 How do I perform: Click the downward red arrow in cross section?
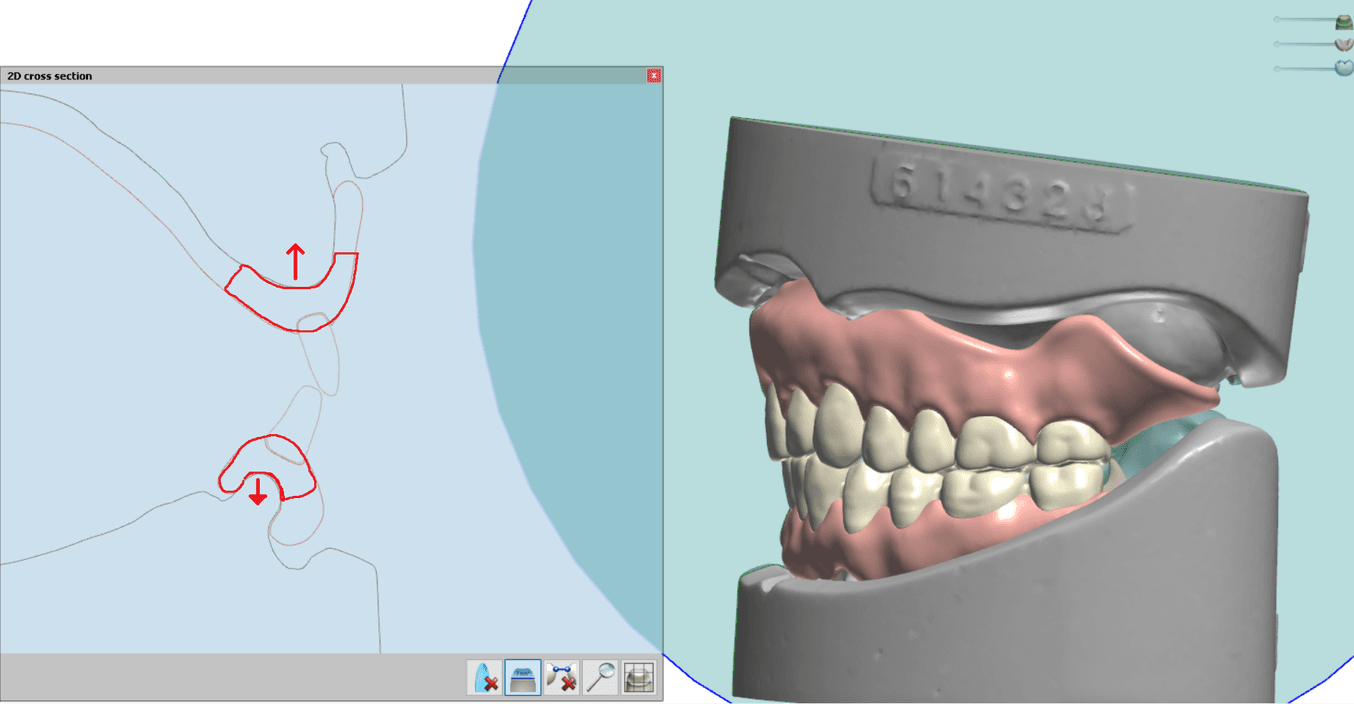pyautogui.click(x=258, y=491)
